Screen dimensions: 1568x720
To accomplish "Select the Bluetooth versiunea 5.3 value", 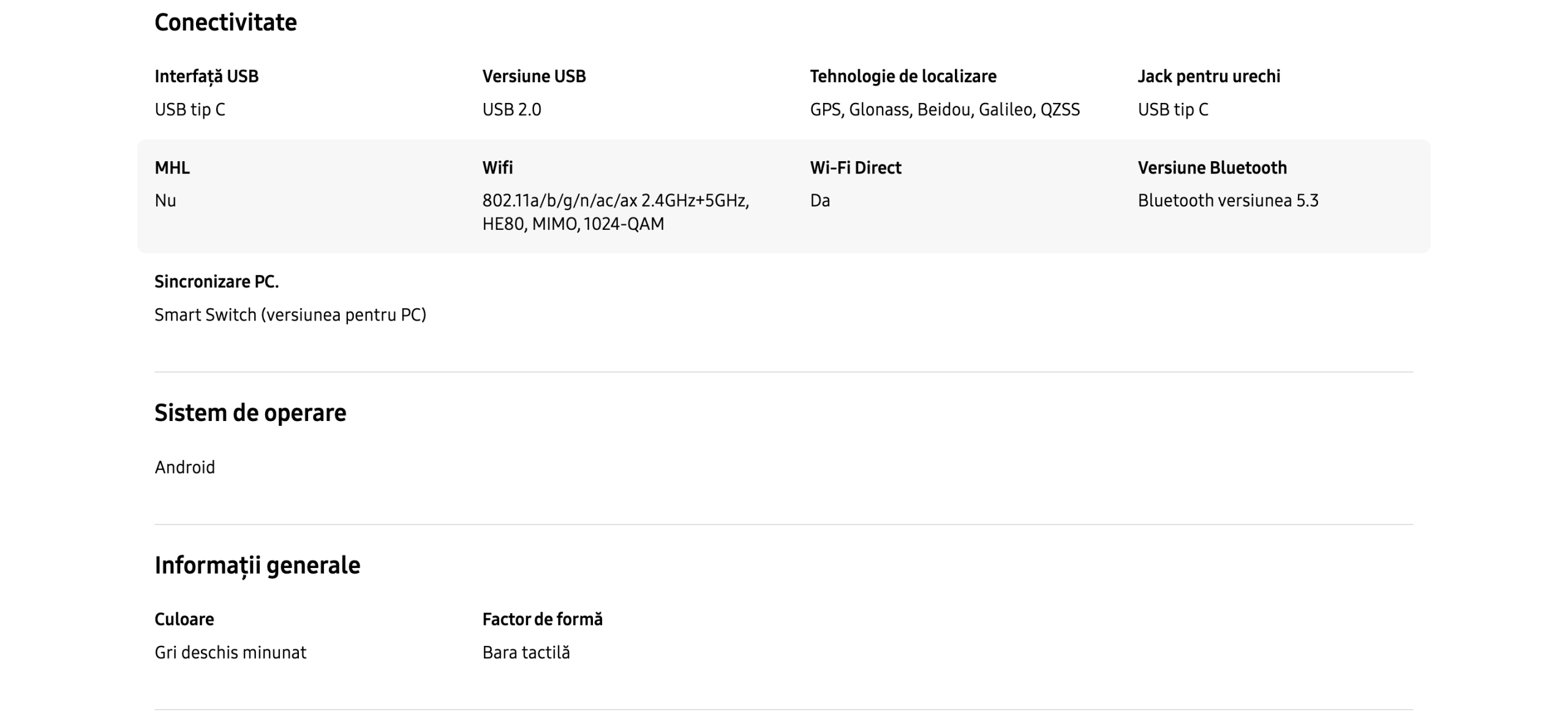I will (1227, 201).
